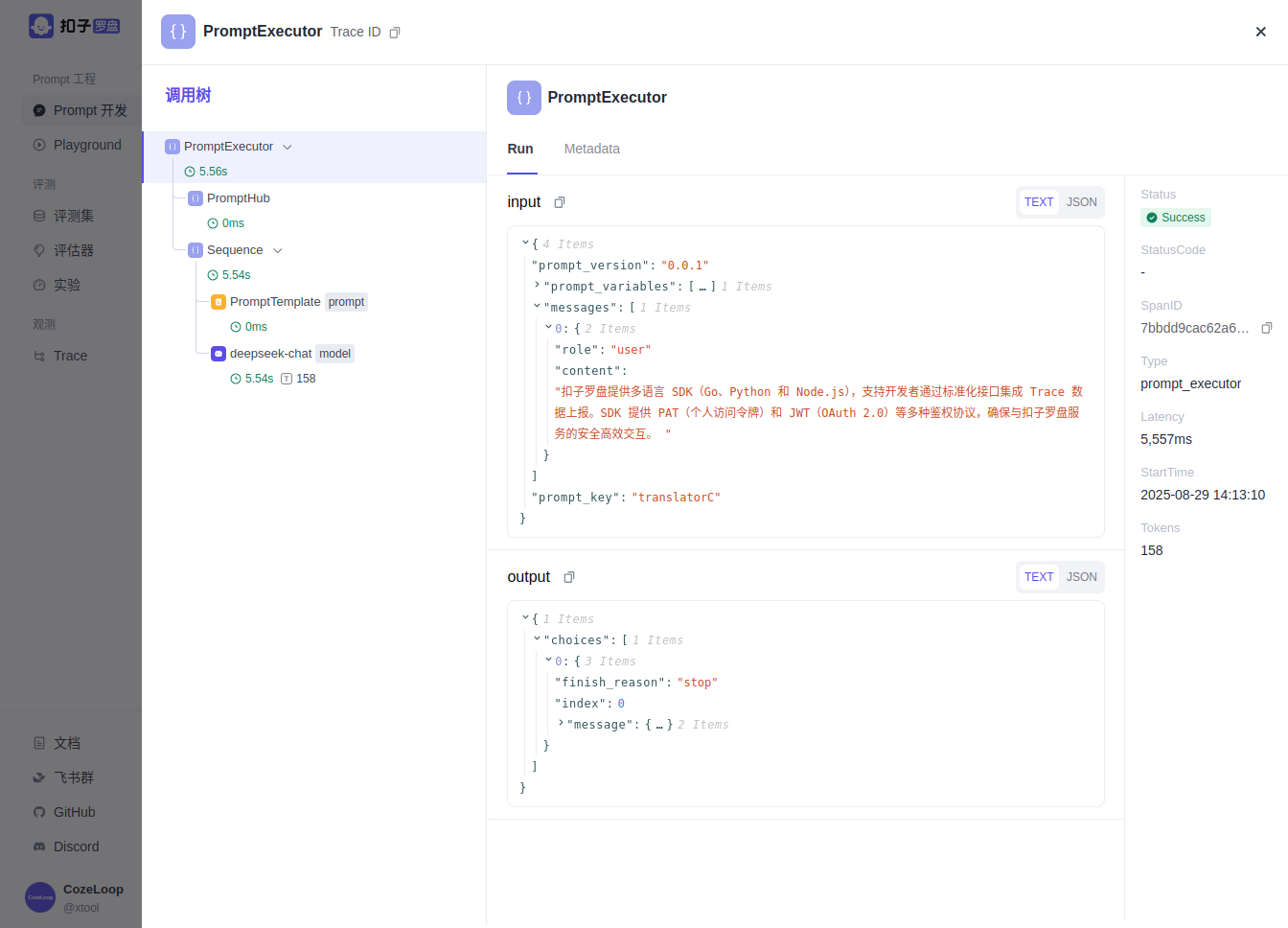Open Playground in the sidebar

pos(87,145)
